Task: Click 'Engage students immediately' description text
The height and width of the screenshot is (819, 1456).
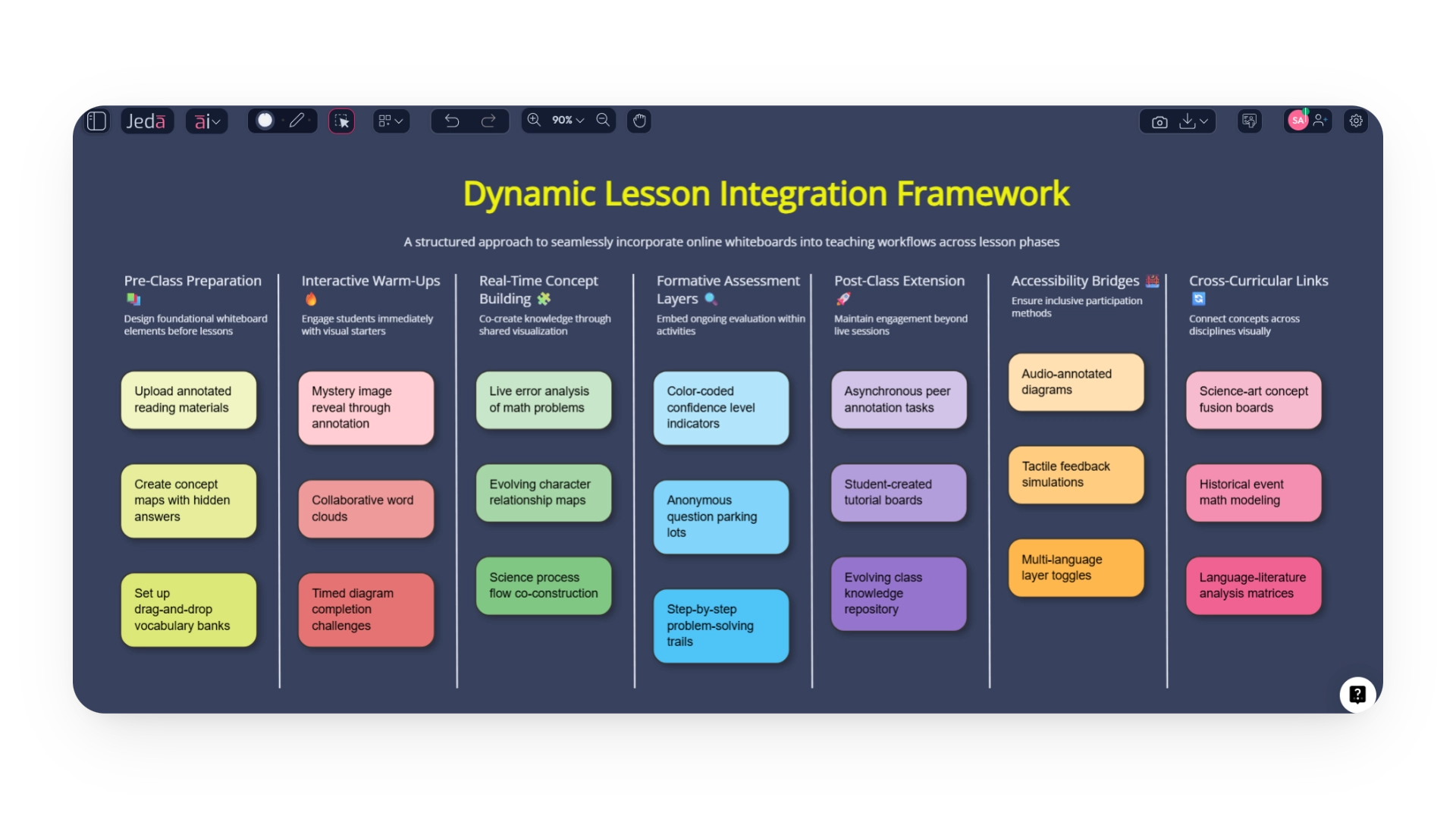Action: pos(367,325)
